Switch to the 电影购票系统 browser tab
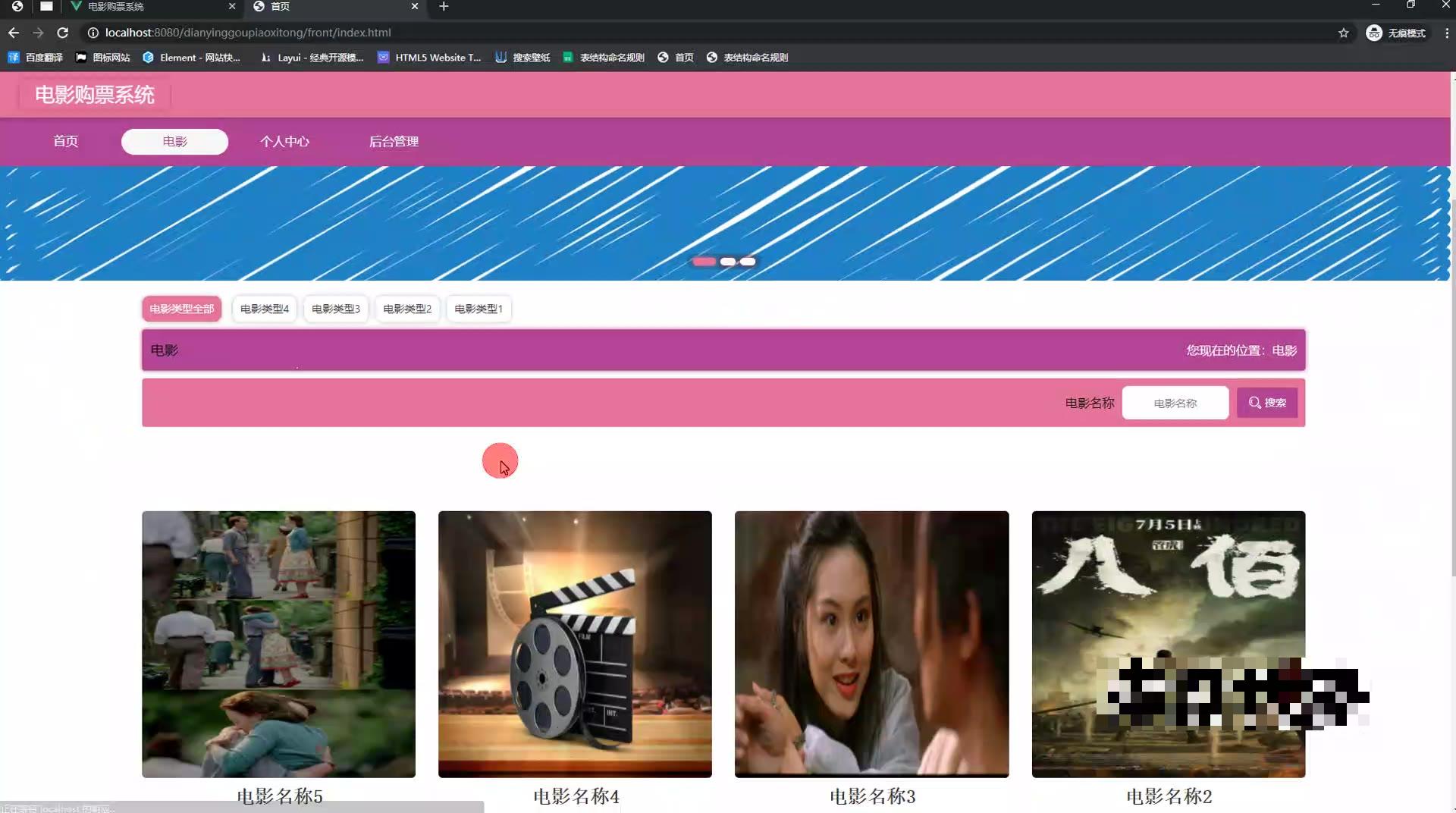The image size is (1456, 813). pyautogui.click(x=152, y=6)
